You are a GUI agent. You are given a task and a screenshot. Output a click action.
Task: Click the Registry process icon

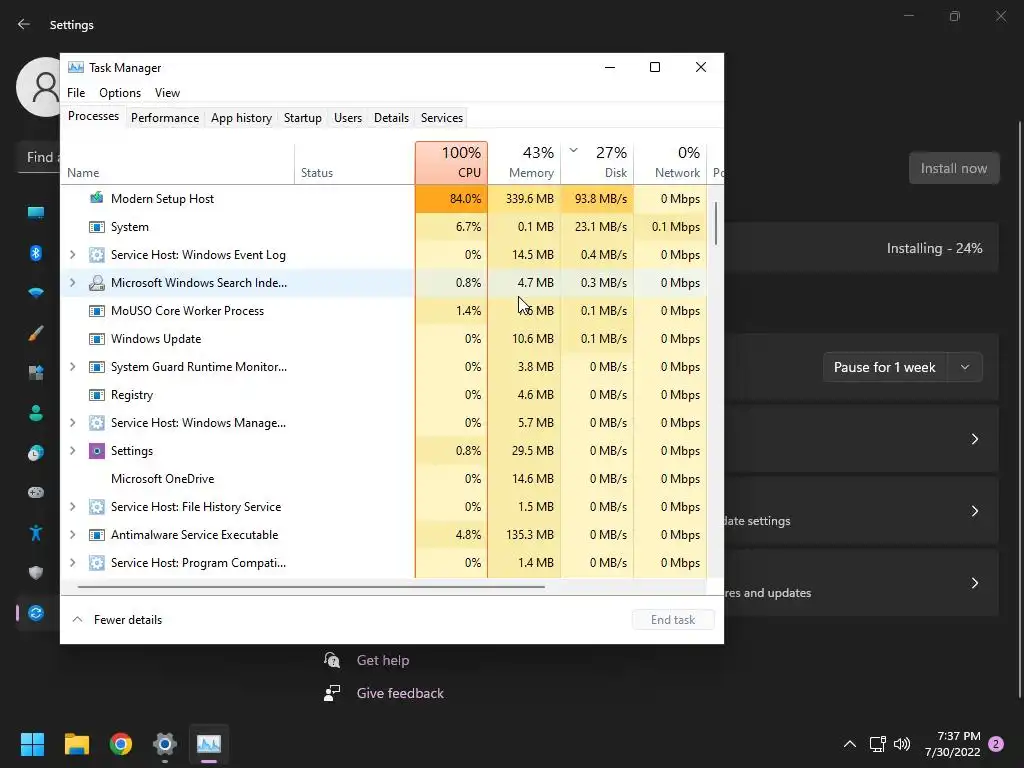coord(97,395)
